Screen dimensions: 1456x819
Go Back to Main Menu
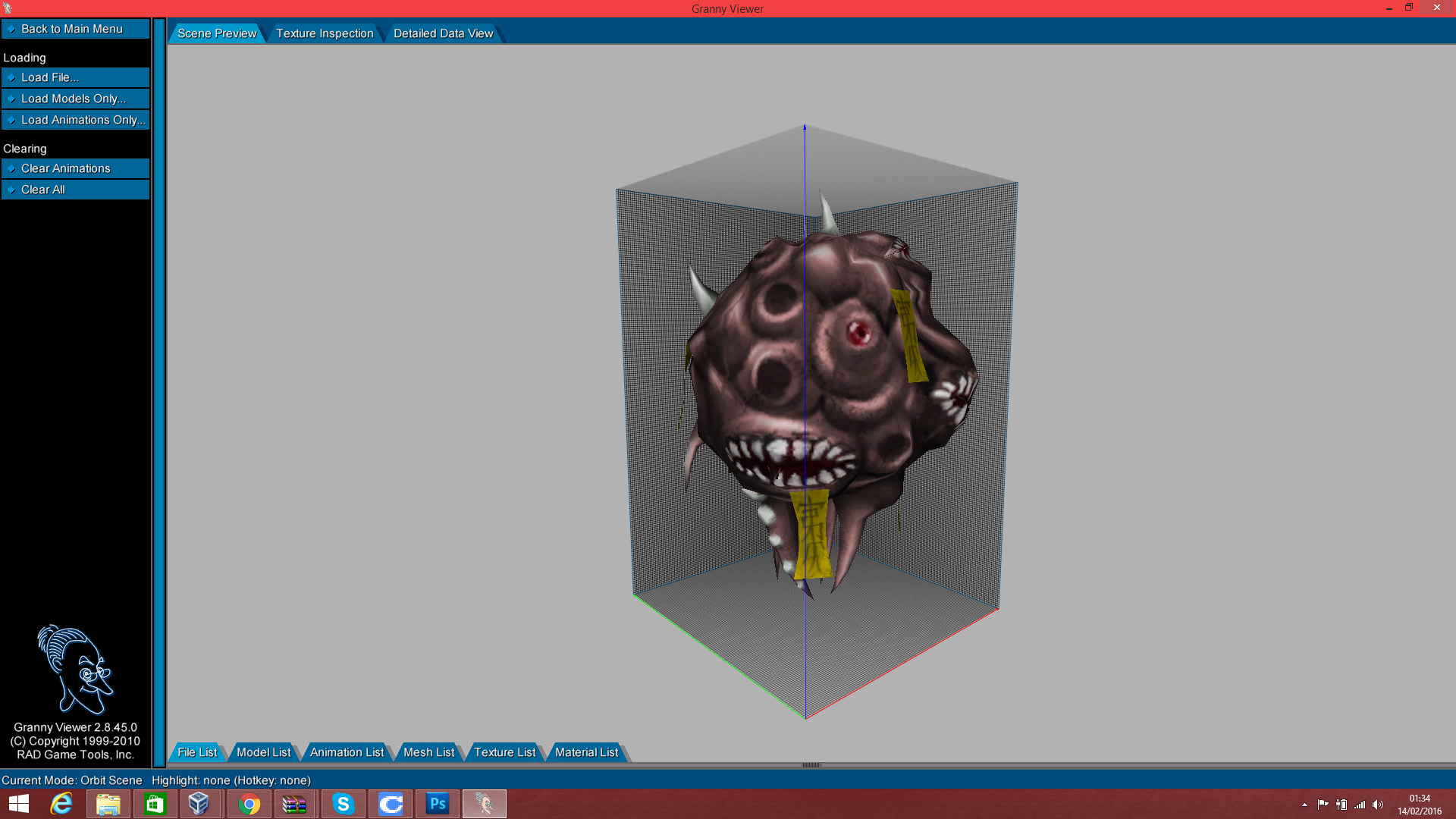(75, 29)
